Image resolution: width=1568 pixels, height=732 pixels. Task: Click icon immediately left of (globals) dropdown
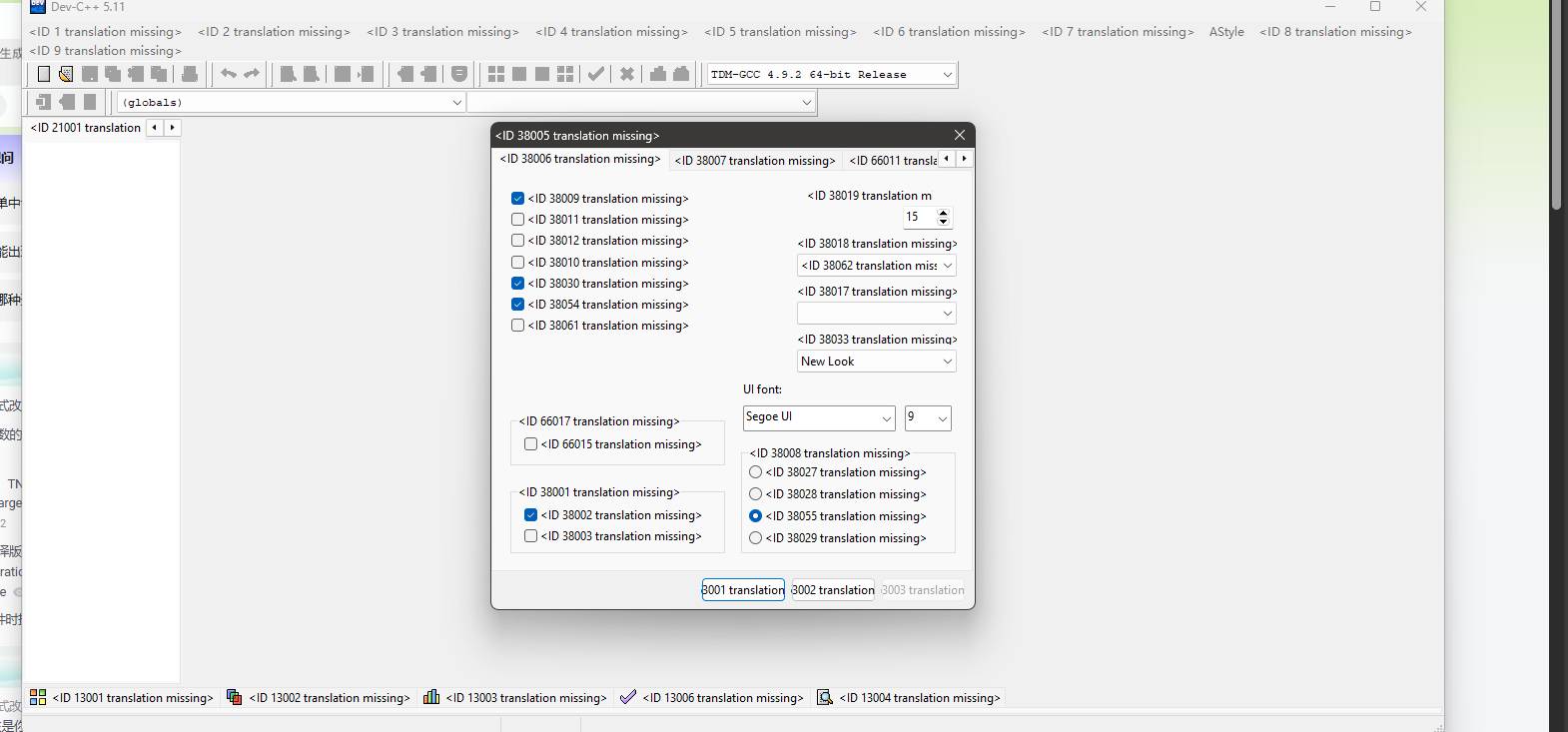coord(90,102)
